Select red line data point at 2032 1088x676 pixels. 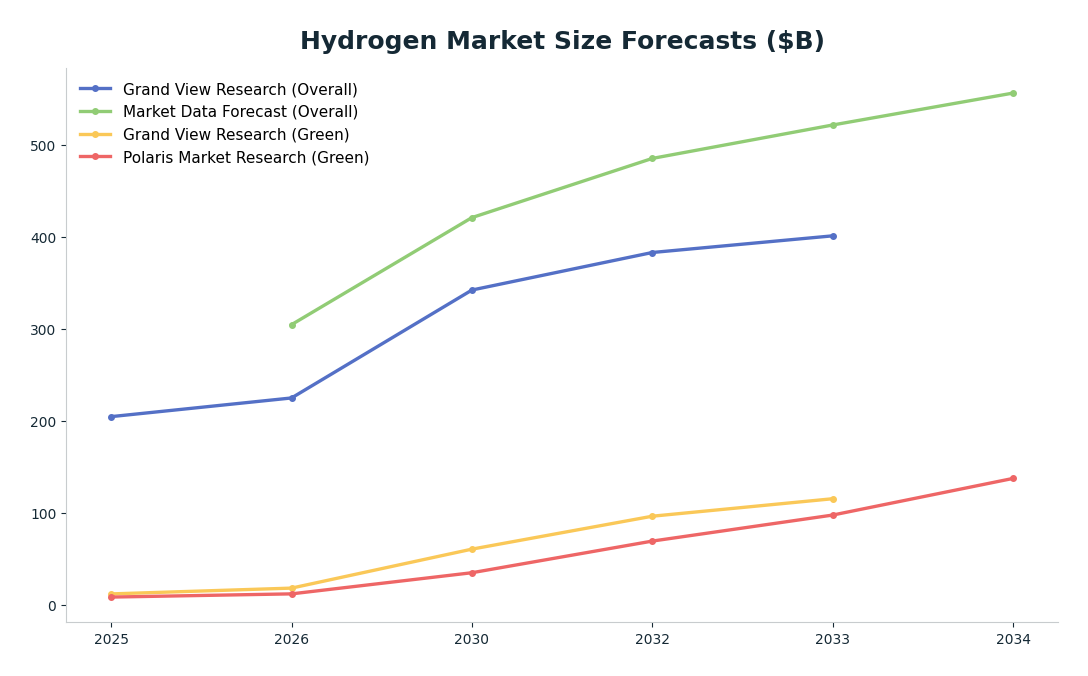pyautogui.click(x=652, y=541)
